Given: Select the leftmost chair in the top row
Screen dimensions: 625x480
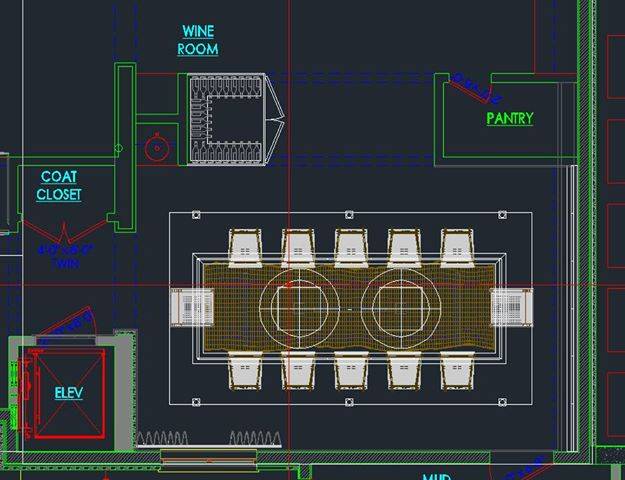Looking at the screenshot, I should (x=245, y=246).
